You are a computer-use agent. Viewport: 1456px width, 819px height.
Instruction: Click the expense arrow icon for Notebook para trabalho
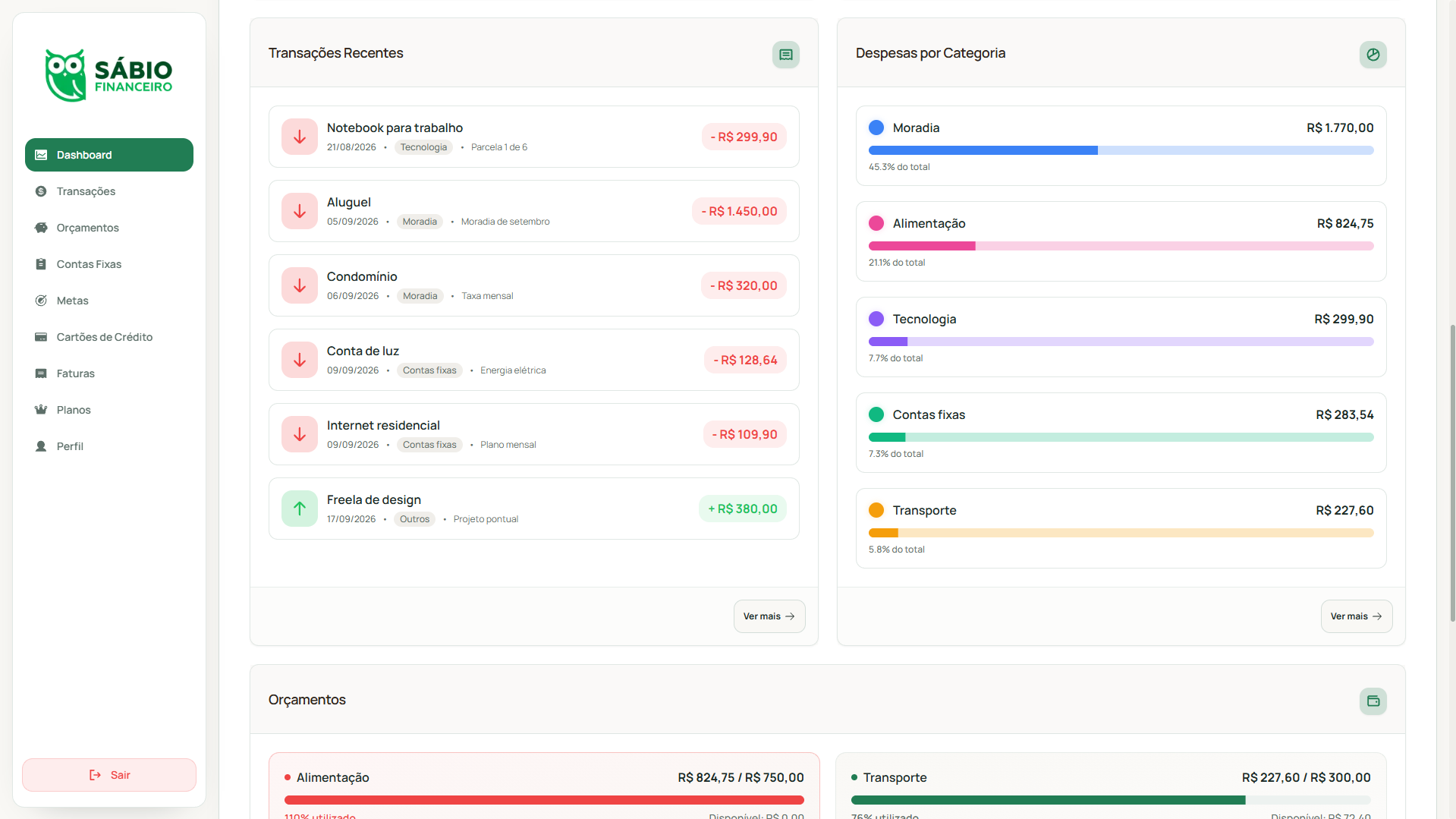coord(300,137)
